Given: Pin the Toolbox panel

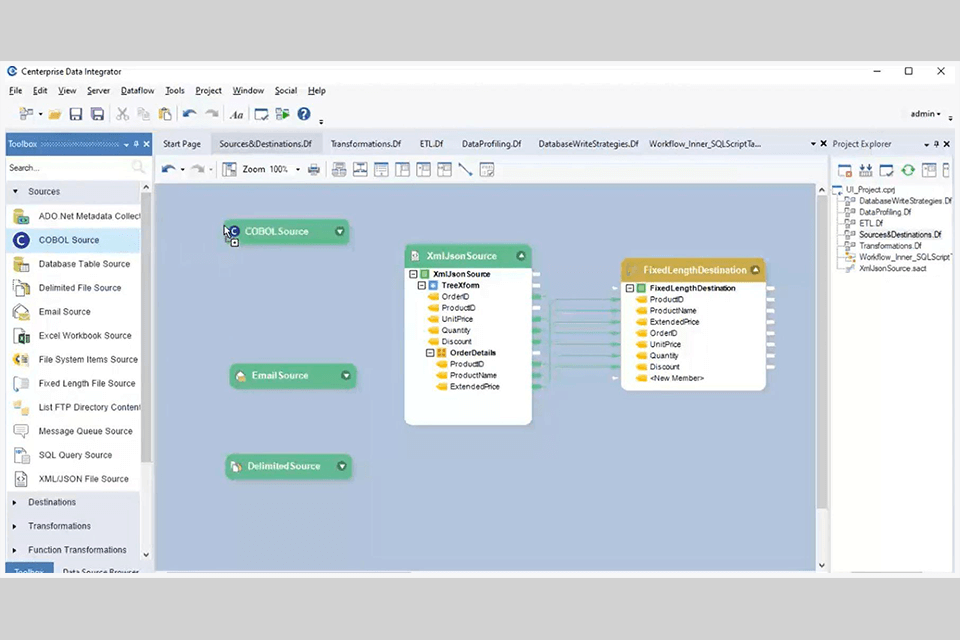Looking at the screenshot, I should 136,144.
